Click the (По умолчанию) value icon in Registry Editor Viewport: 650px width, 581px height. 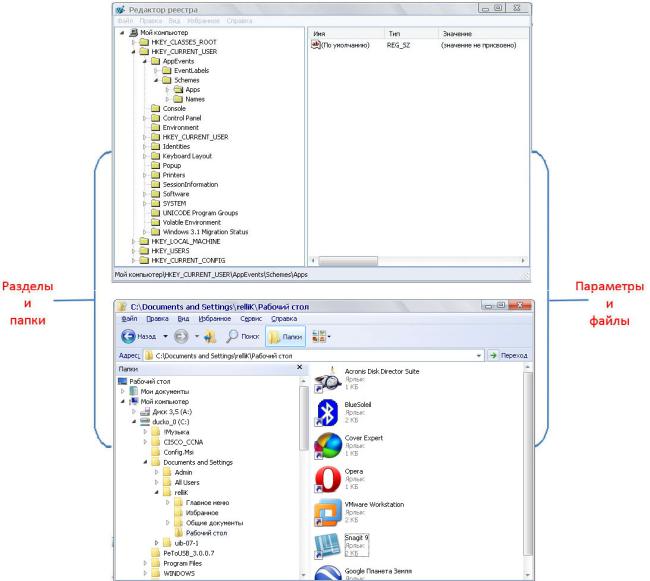tap(316, 45)
